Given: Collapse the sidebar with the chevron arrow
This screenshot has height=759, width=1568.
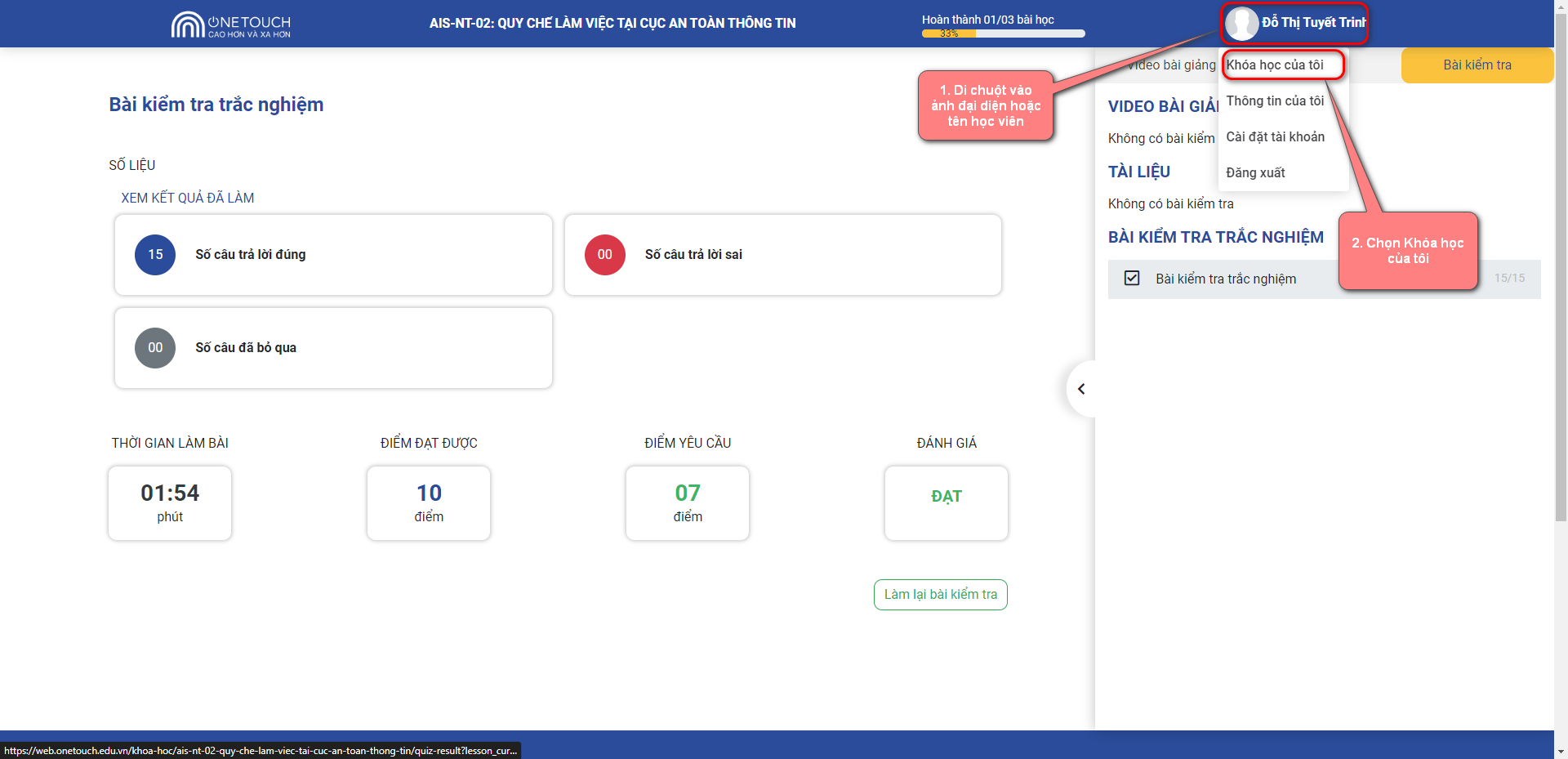Looking at the screenshot, I should [x=1081, y=389].
